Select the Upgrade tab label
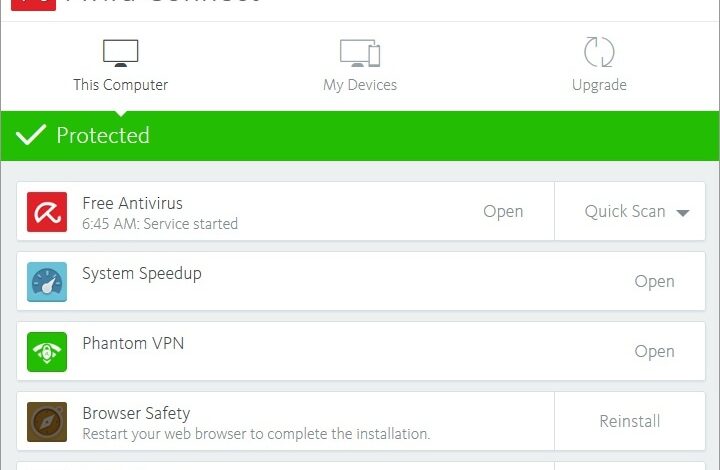 pos(599,85)
